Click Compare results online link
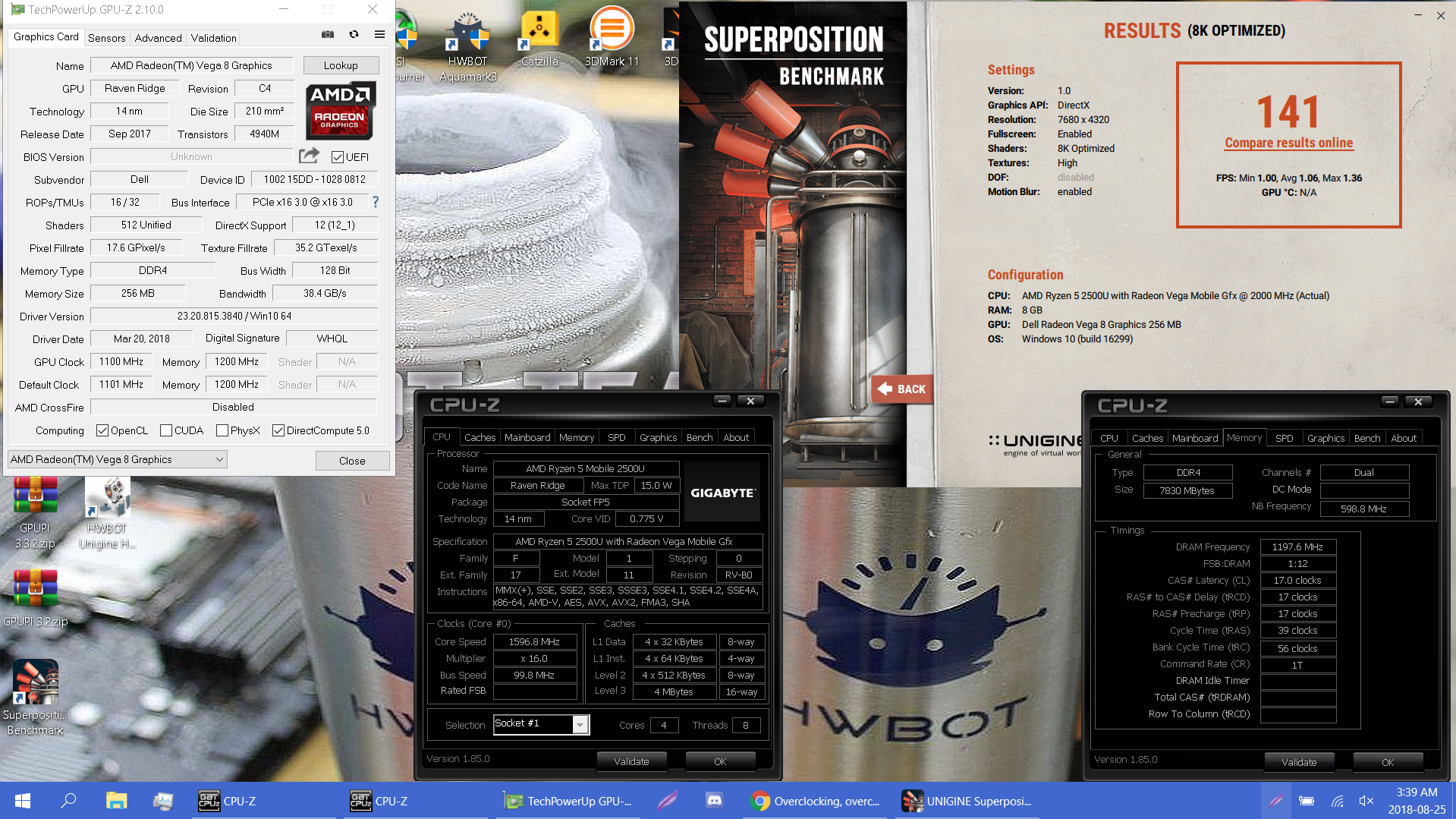The width and height of the screenshot is (1456, 819). point(1288,143)
